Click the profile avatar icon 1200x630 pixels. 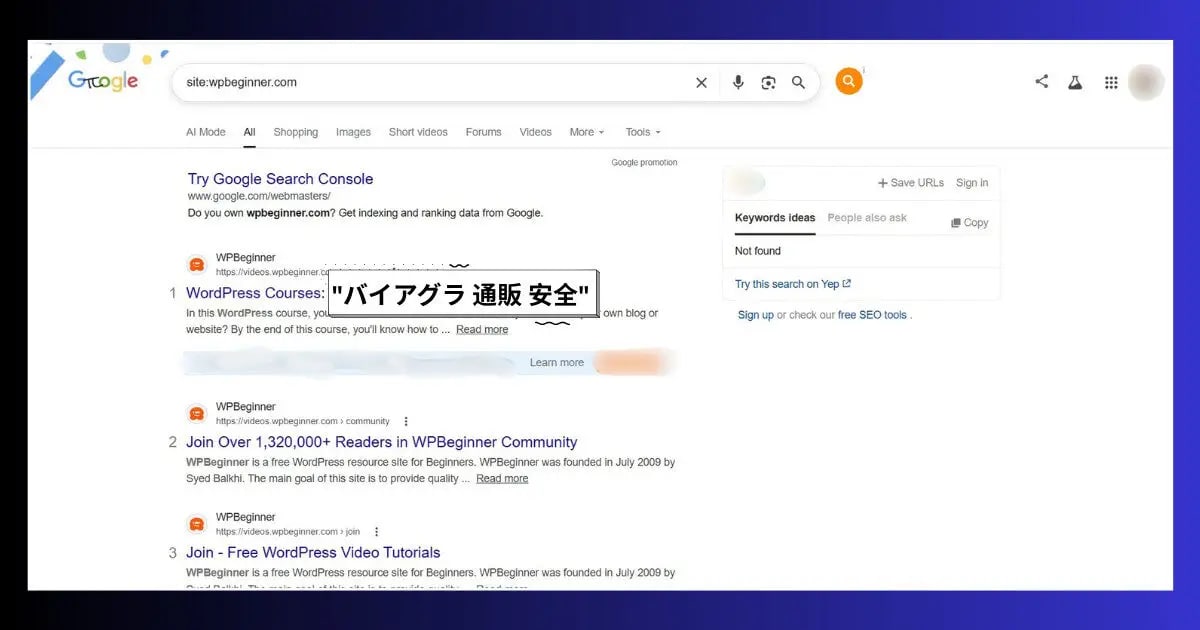[x=1145, y=82]
